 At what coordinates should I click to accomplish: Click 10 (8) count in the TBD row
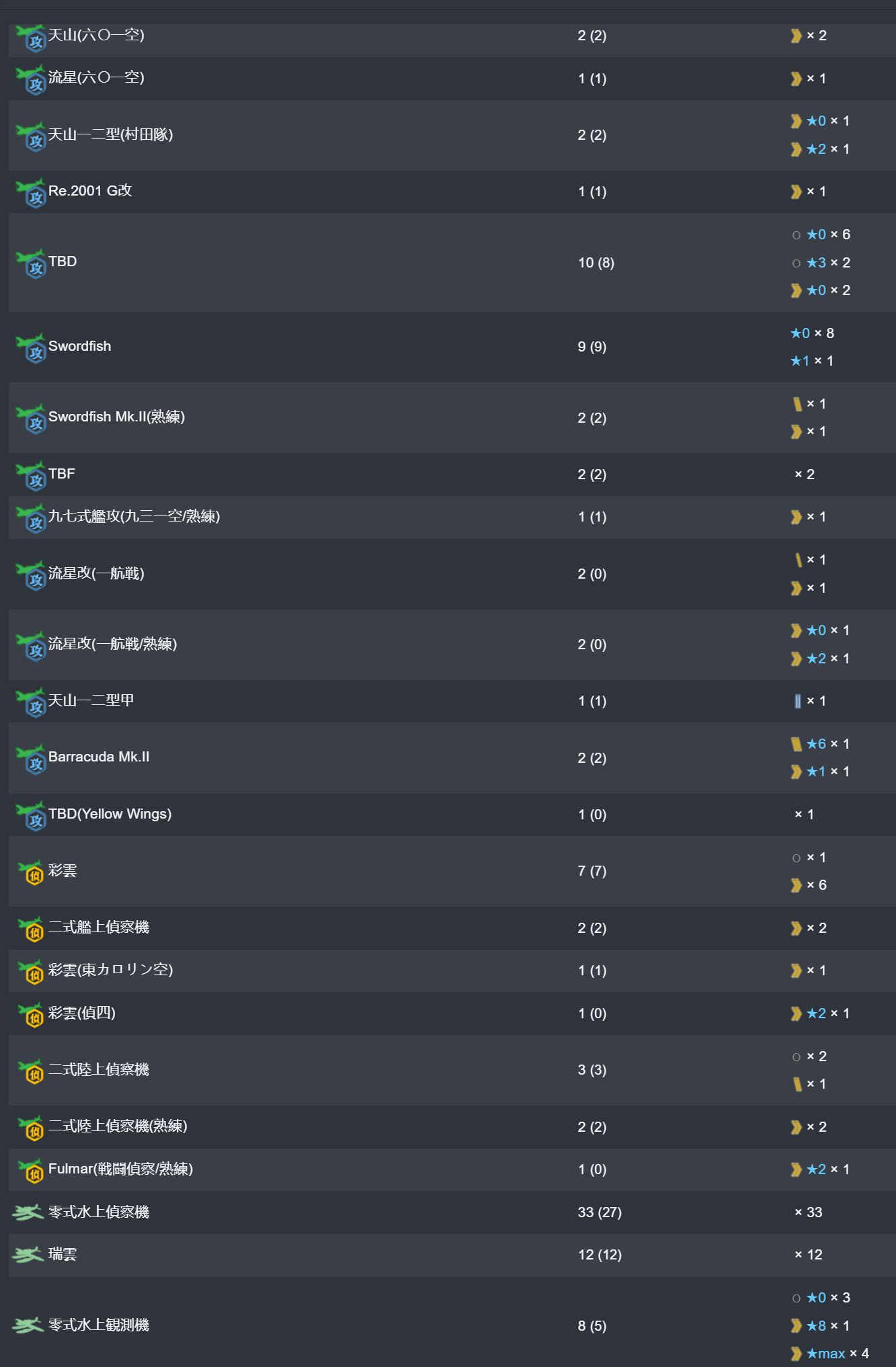596,263
